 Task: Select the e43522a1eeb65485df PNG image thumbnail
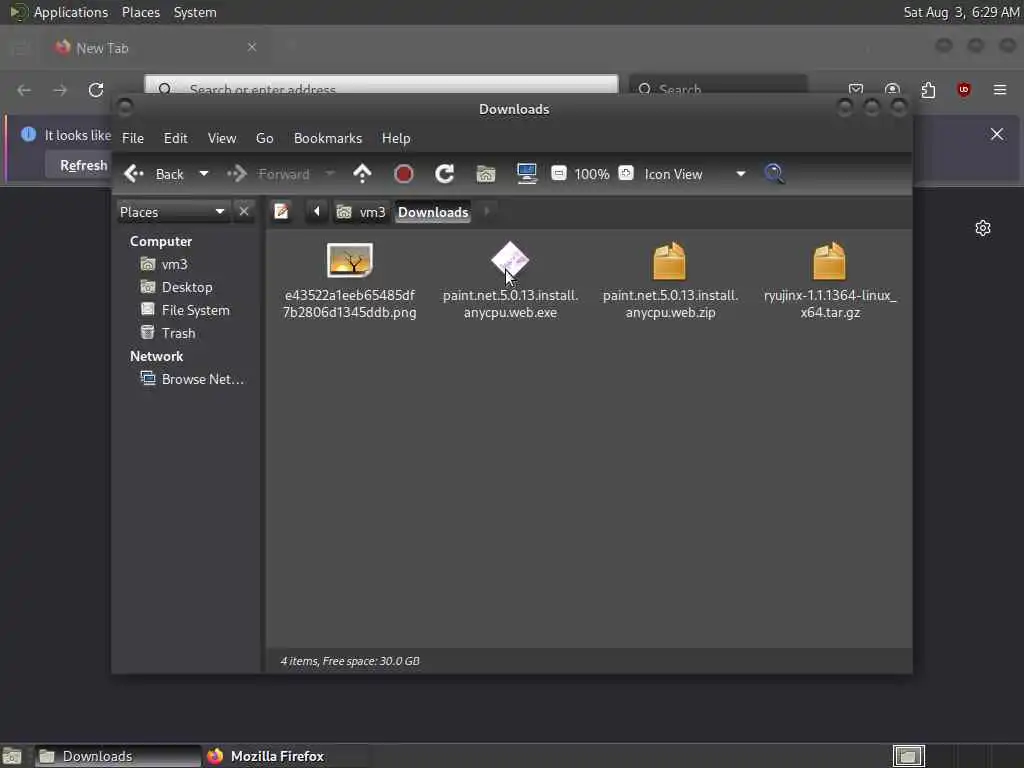pos(350,261)
